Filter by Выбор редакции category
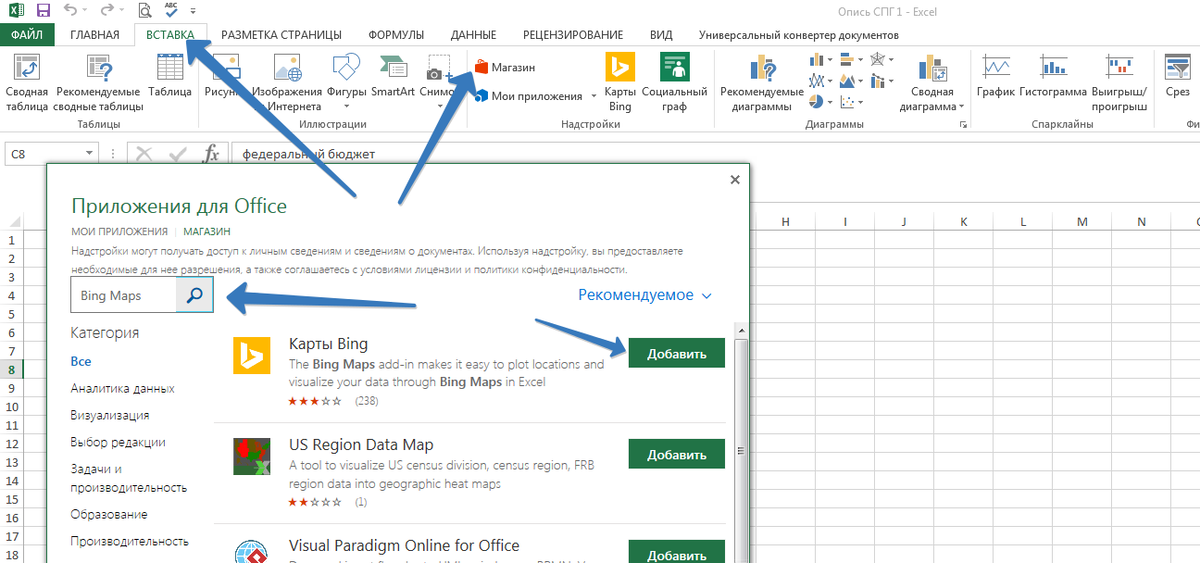Viewport: 1200px width, 563px height. tap(118, 442)
